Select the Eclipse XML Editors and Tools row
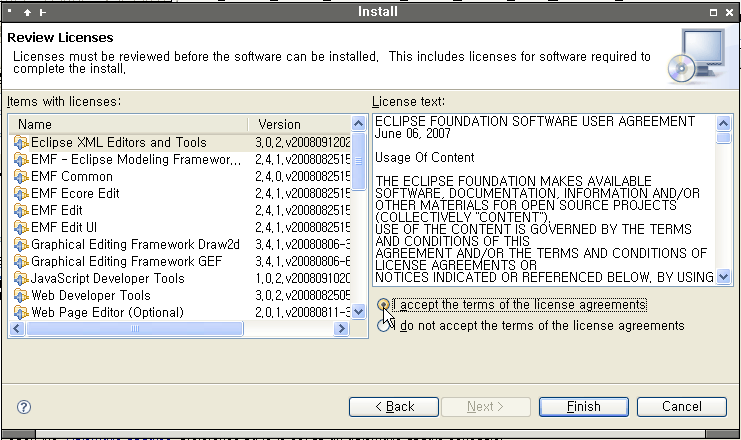741x440 pixels. click(180, 142)
